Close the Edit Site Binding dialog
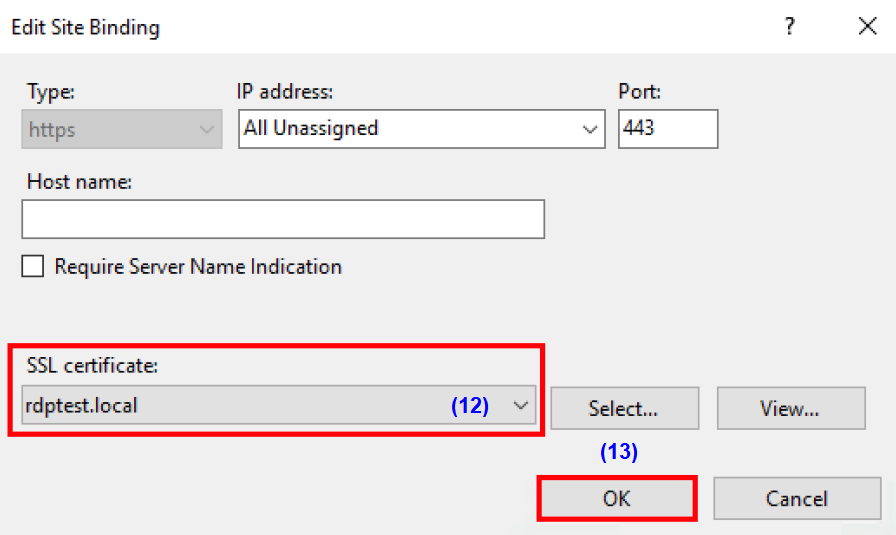Viewport: 896px width, 535px height. pos(867,27)
